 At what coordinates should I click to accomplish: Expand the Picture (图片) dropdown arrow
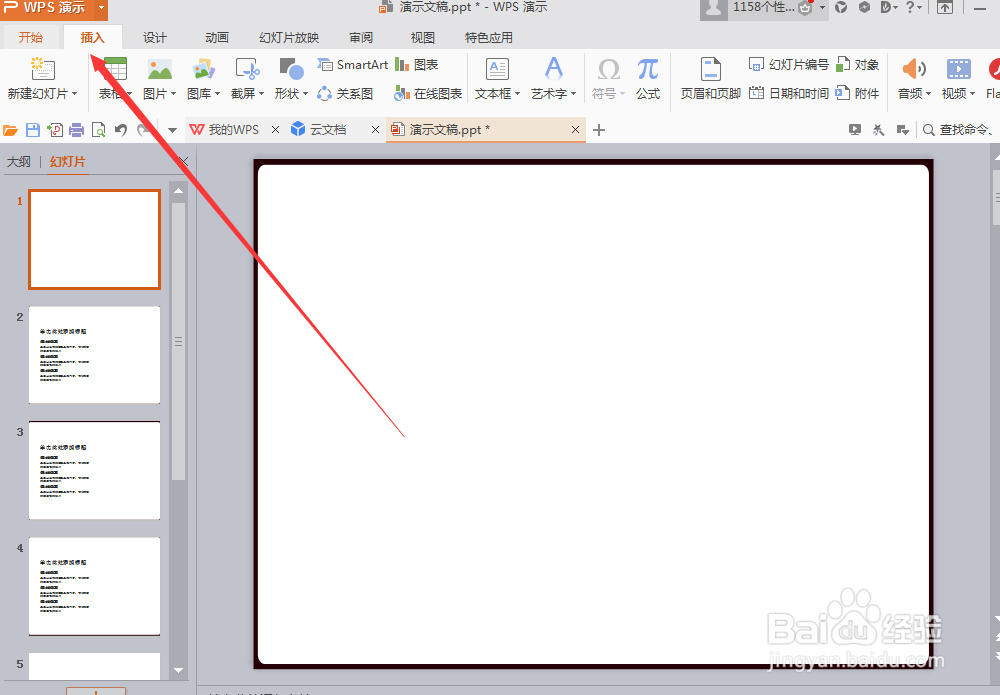click(173, 94)
